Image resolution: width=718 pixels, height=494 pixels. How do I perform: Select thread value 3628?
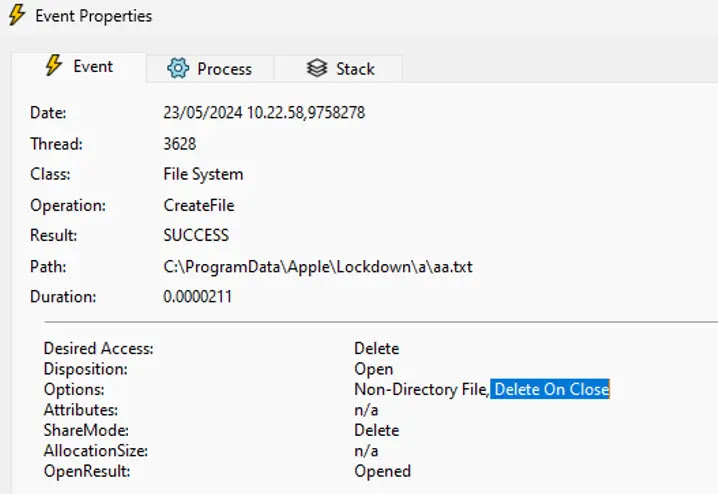(x=180, y=144)
